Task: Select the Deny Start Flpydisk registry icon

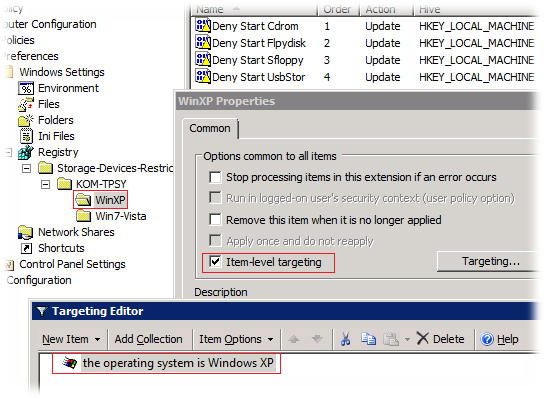Action: point(203,43)
